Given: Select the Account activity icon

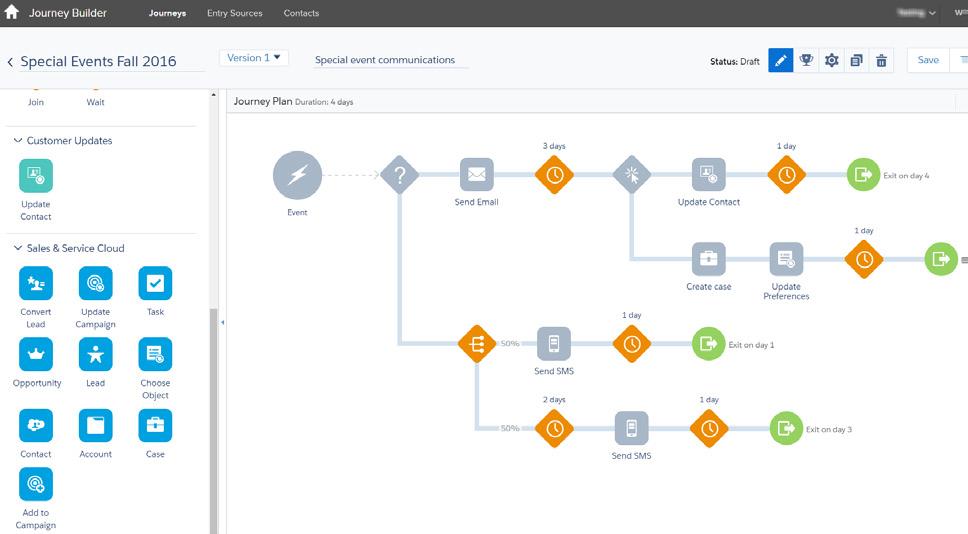Looking at the screenshot, I should (96, 425).
